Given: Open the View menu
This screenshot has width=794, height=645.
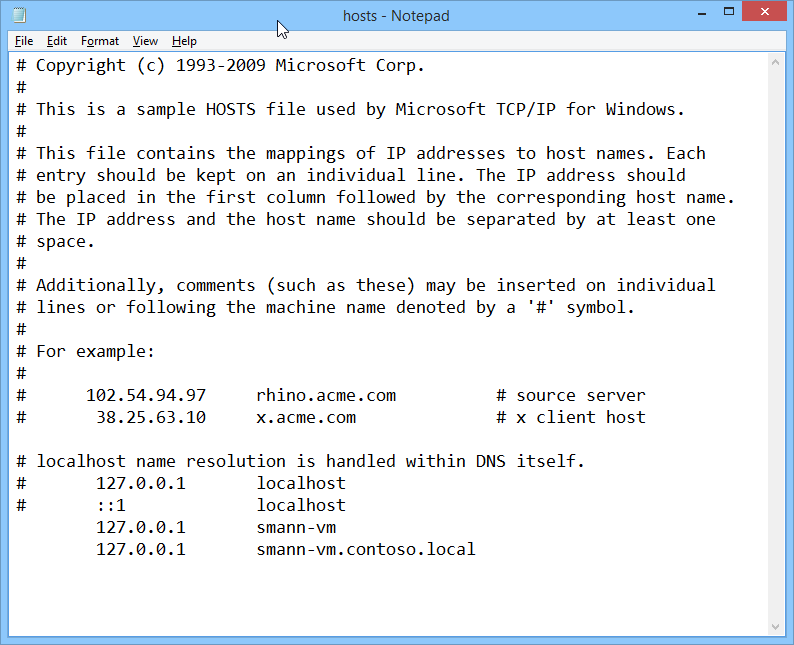Looking at the screenshot, I should point(145,41).
